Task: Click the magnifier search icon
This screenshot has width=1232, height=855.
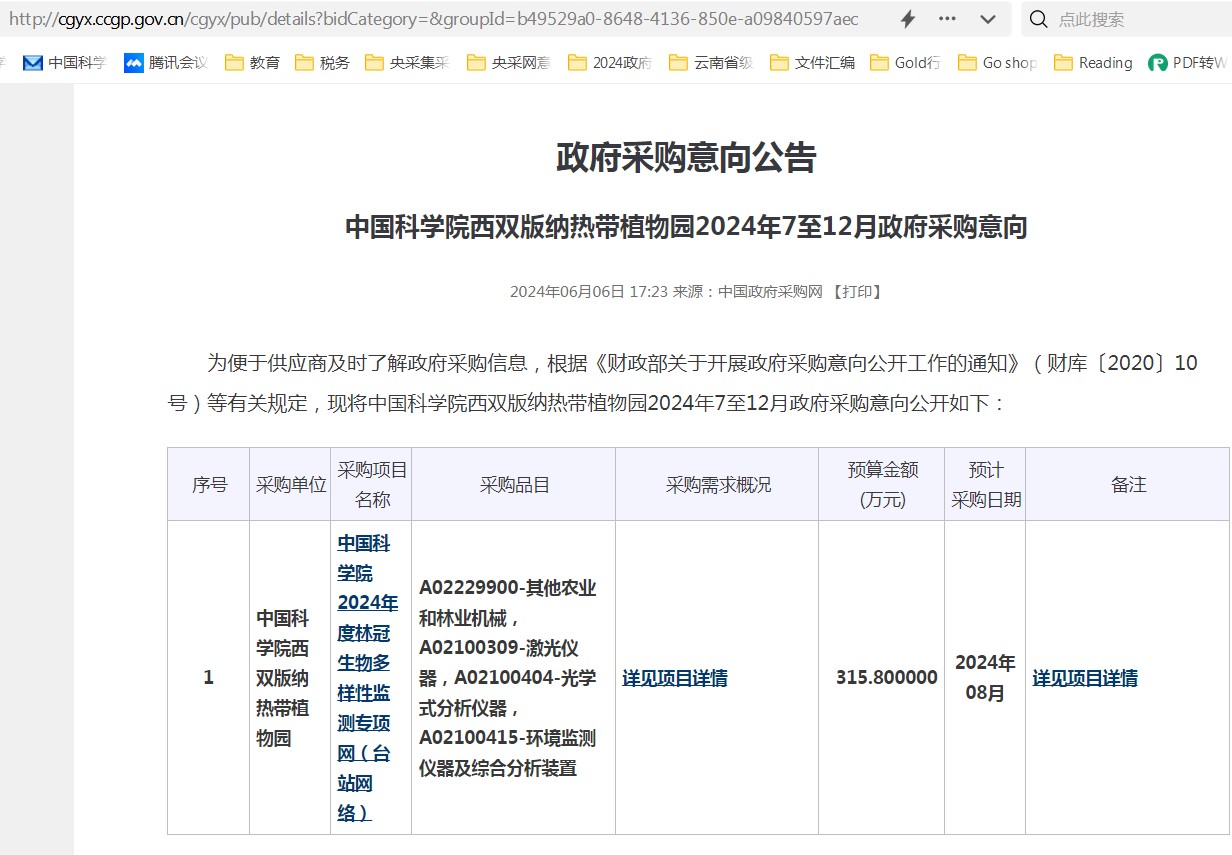Action: coord(1039,19)
